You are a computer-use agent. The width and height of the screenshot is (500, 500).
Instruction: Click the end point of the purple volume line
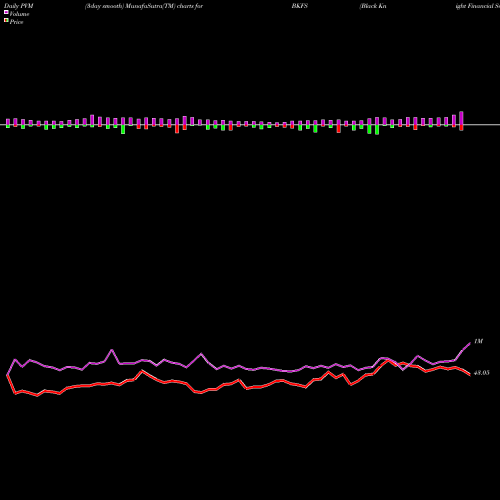(x=470, y=343)
